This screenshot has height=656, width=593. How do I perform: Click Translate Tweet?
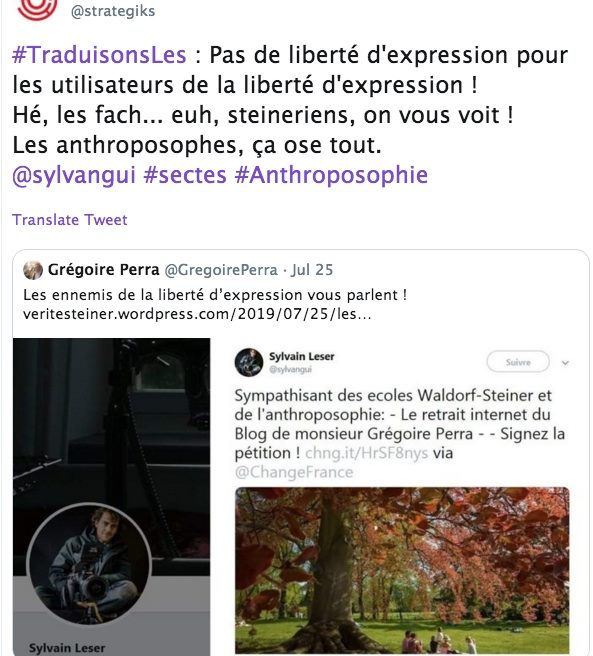(69, 220)
